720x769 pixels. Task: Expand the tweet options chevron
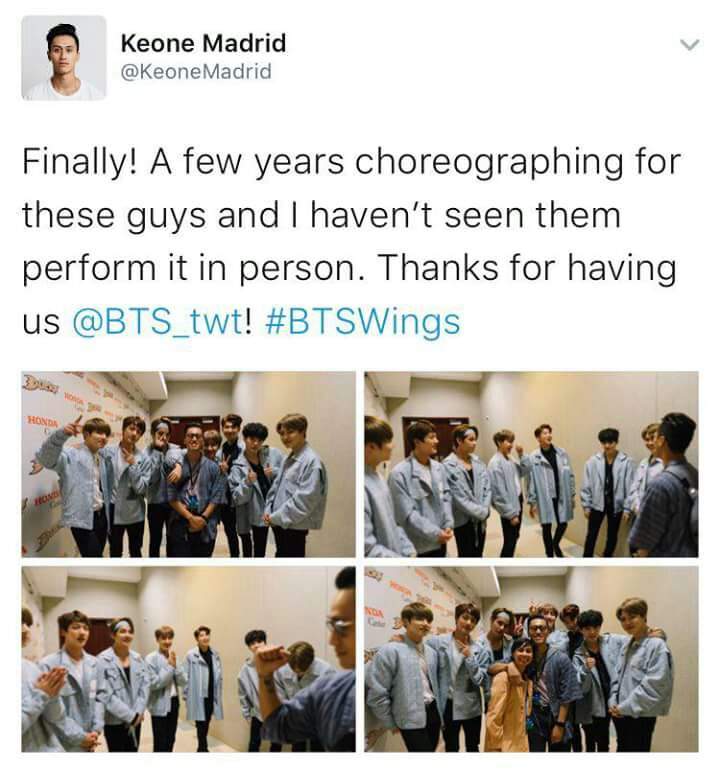tap(690, 45)
